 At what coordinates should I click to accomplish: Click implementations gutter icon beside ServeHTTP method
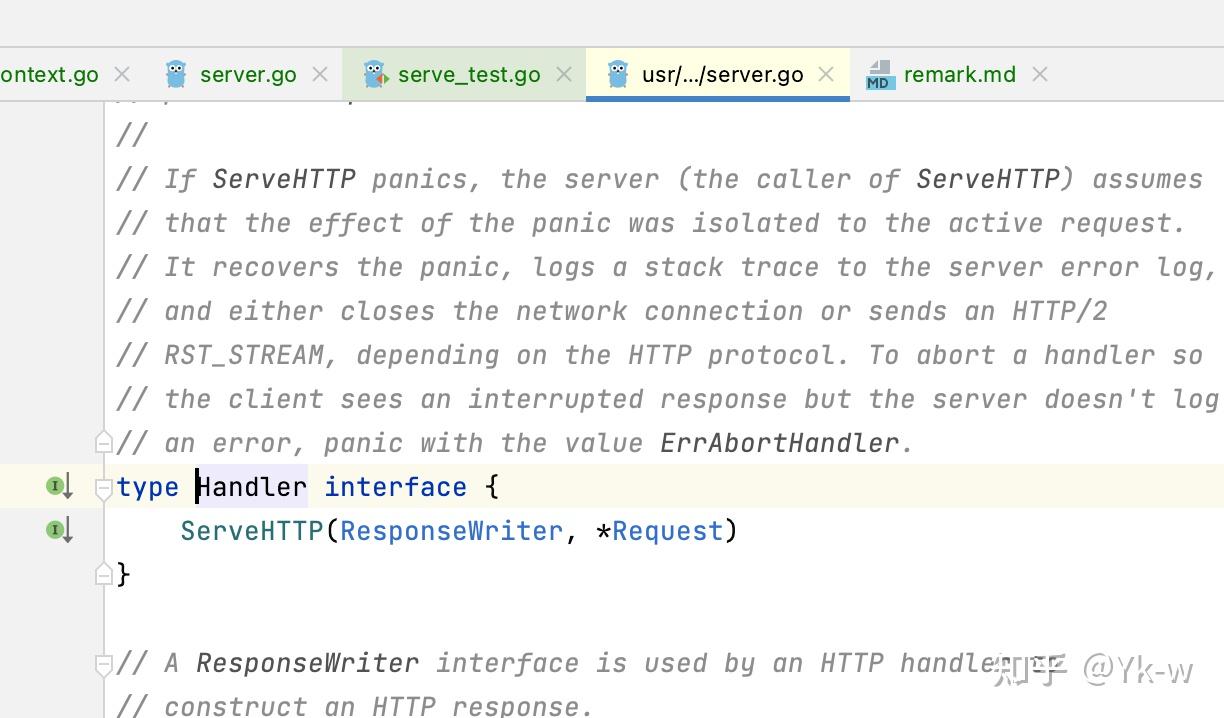pos(57,530)
